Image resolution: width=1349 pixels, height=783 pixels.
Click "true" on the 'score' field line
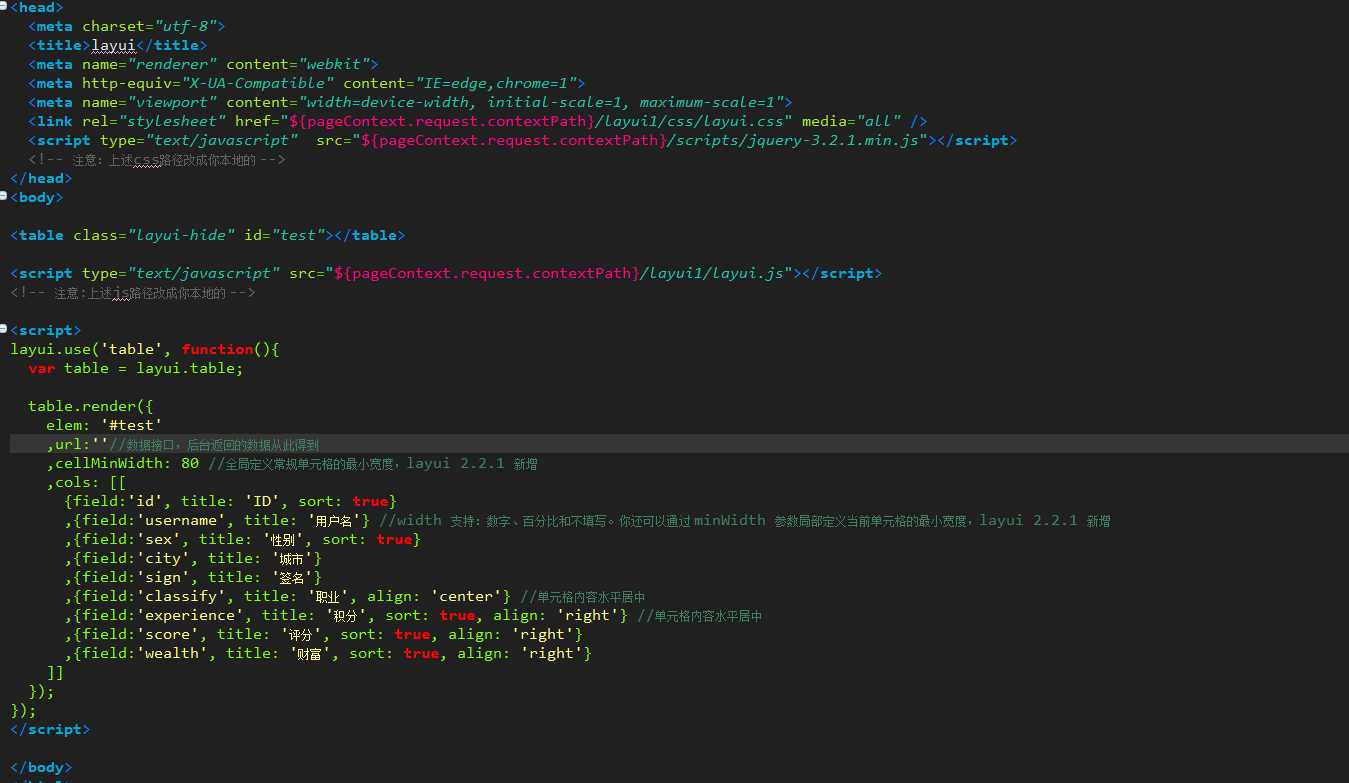(412, 634)
